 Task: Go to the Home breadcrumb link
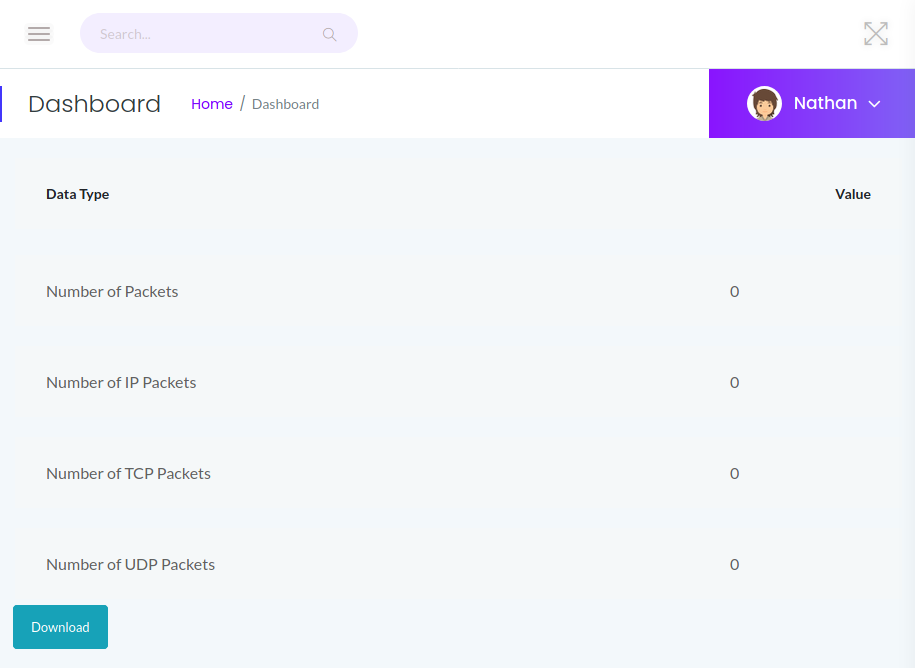click(x=211, y=104)
